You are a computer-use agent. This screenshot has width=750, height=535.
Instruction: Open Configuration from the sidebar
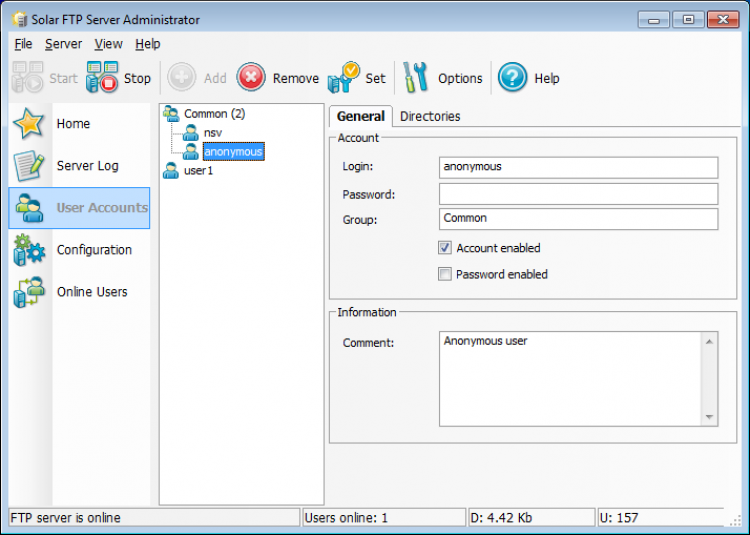tap(94, 250)
